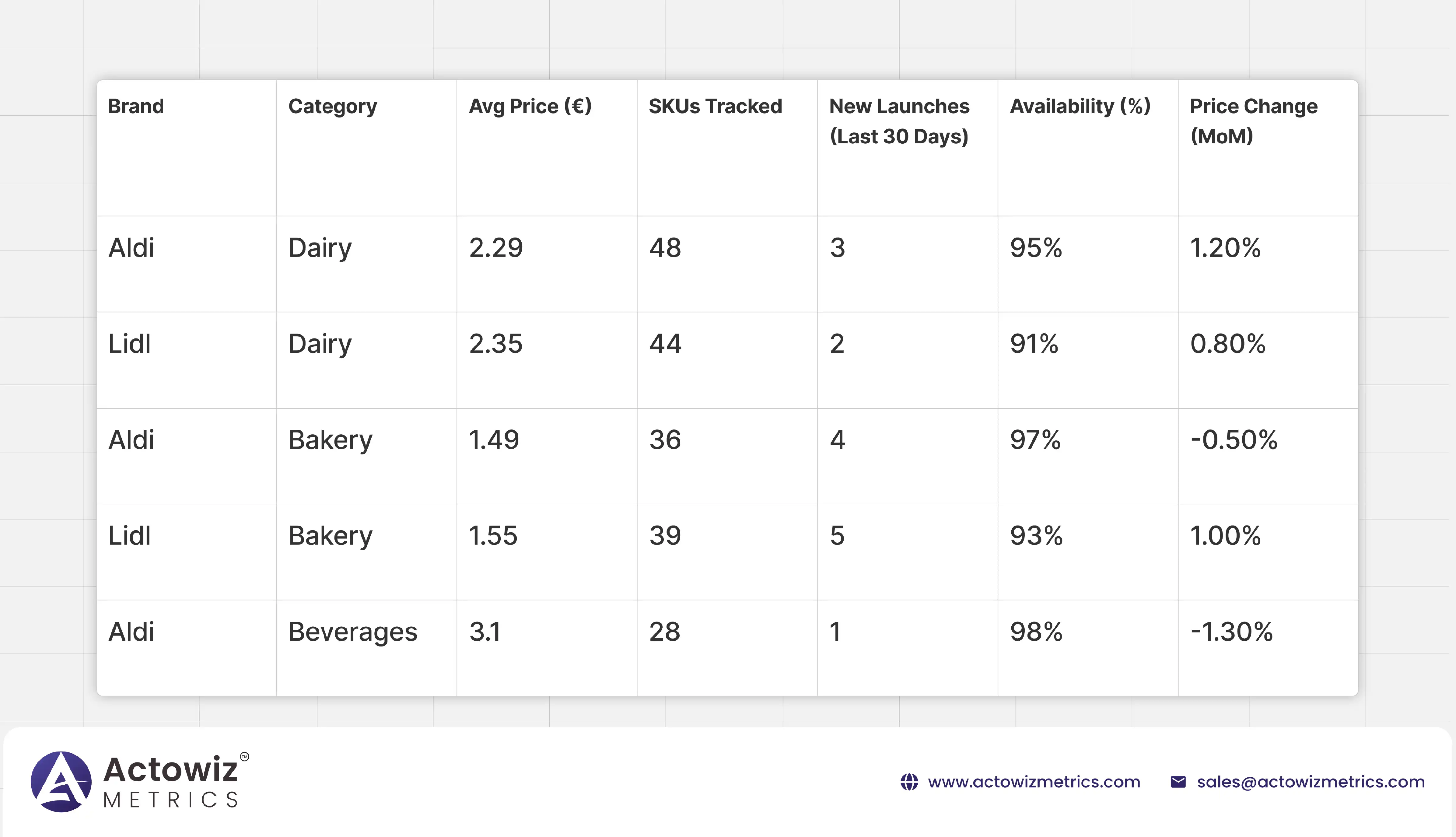Click the envelope icon beside the email
Screen dimensions: 1456x837
[x=1178, y=782]
